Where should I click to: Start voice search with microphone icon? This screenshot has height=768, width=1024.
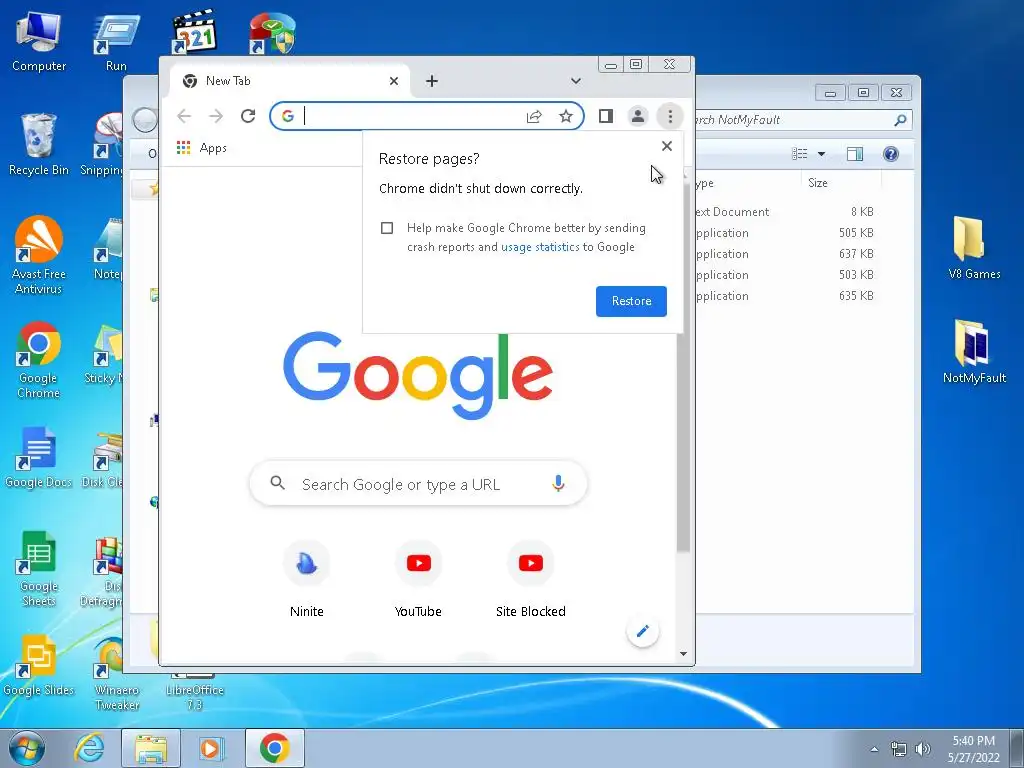click(558, 483)
